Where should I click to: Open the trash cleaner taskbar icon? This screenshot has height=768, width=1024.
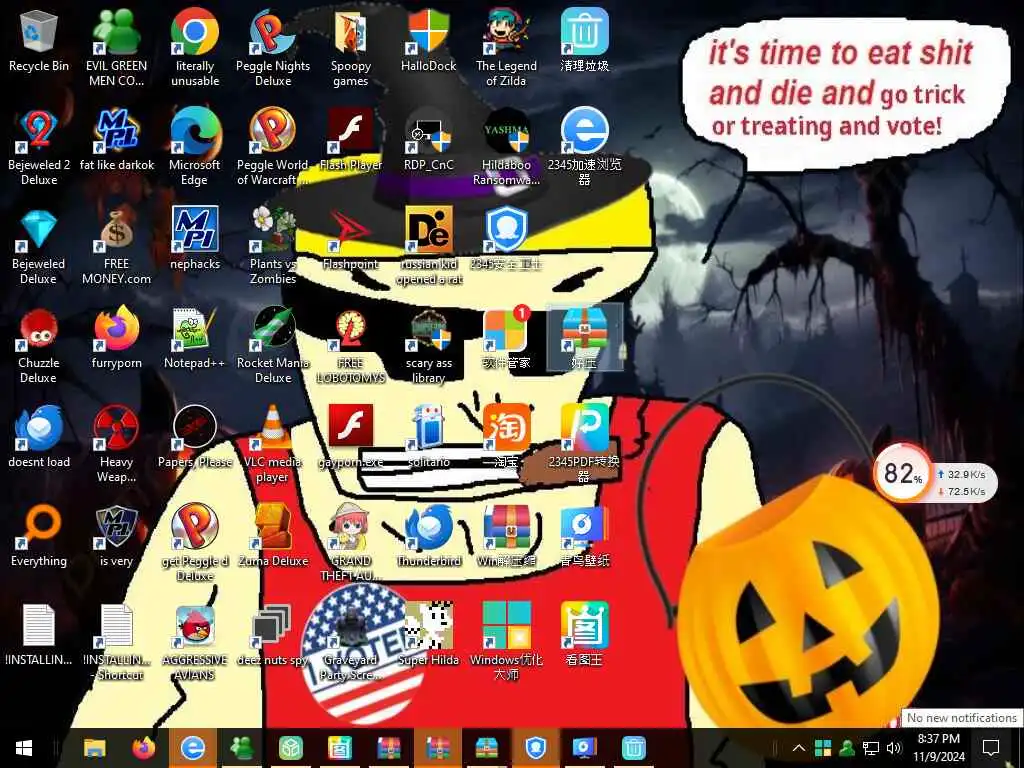click(633, 748)
